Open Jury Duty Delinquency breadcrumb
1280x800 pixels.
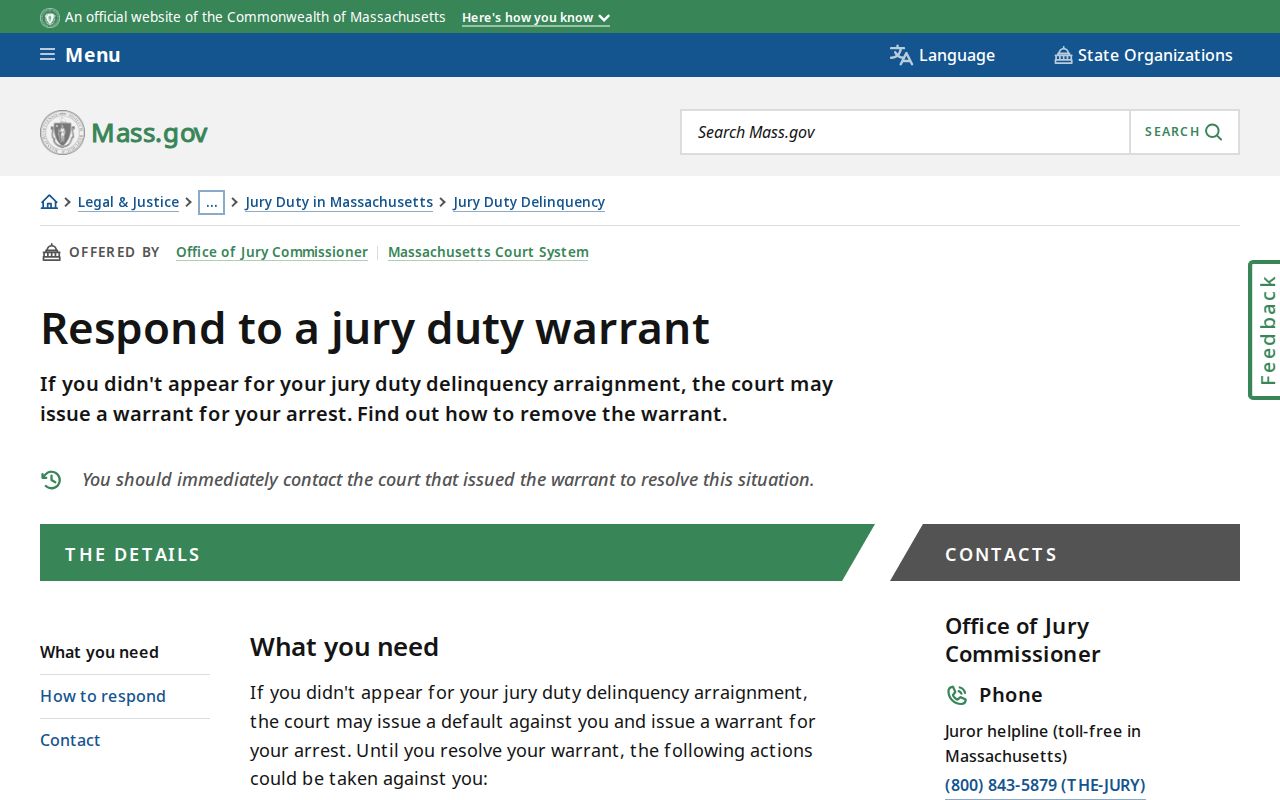click(x=529, y=202)
